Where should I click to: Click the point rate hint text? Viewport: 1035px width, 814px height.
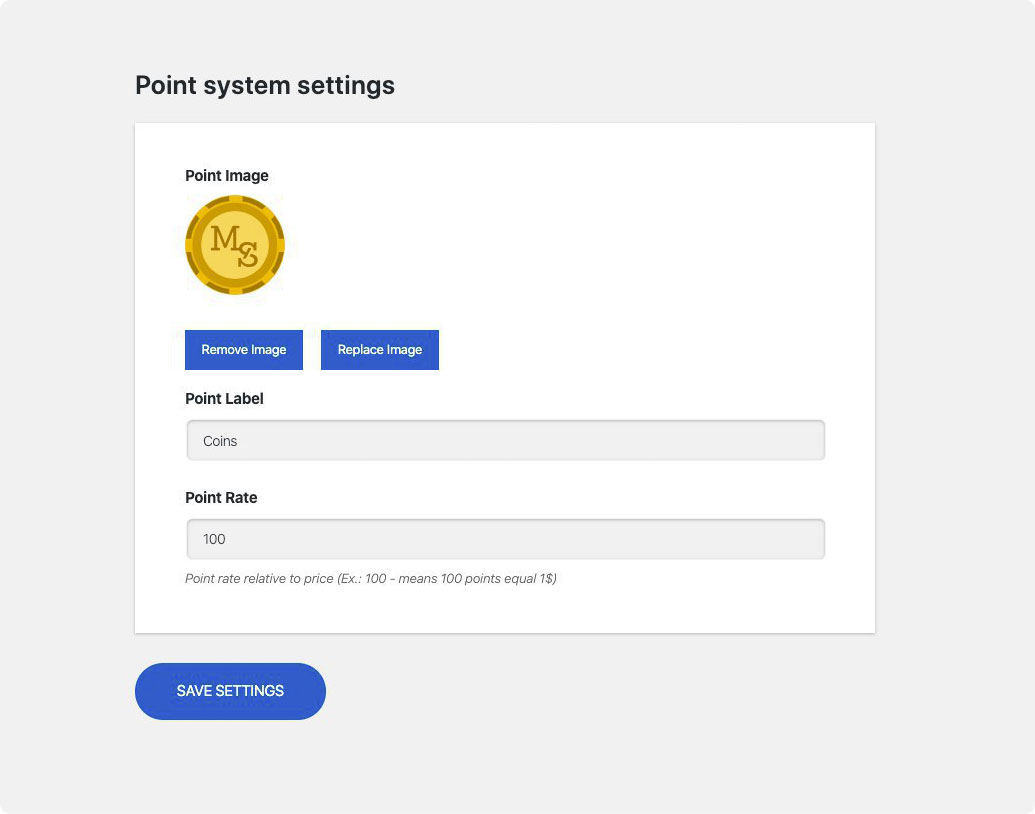[370, 578]
